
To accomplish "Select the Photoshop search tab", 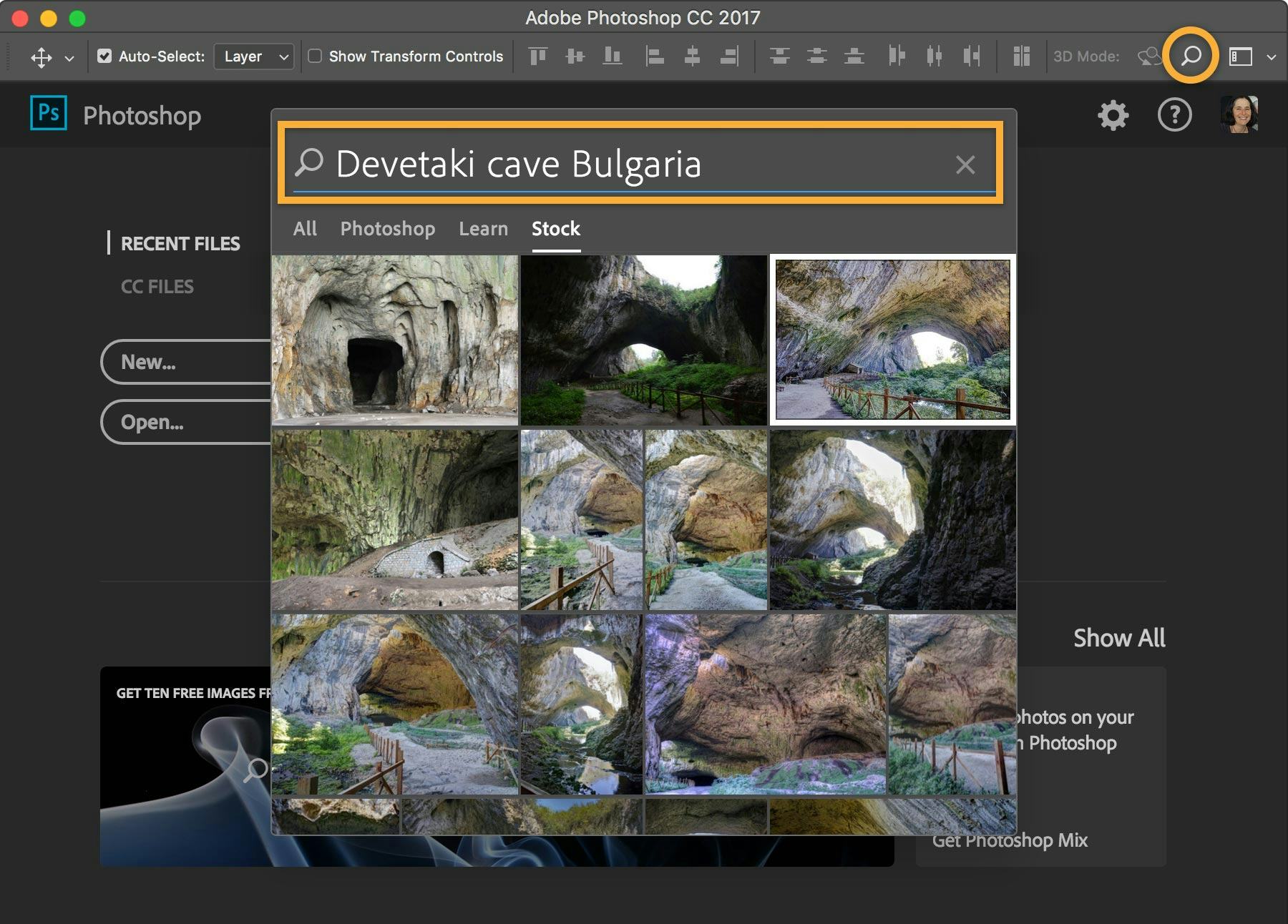I will coord(387,229).
